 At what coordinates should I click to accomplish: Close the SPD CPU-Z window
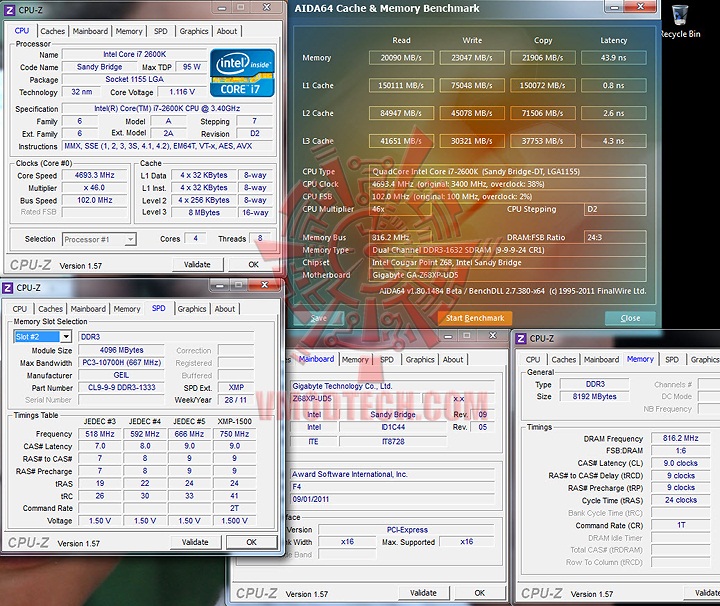point(264,285)
